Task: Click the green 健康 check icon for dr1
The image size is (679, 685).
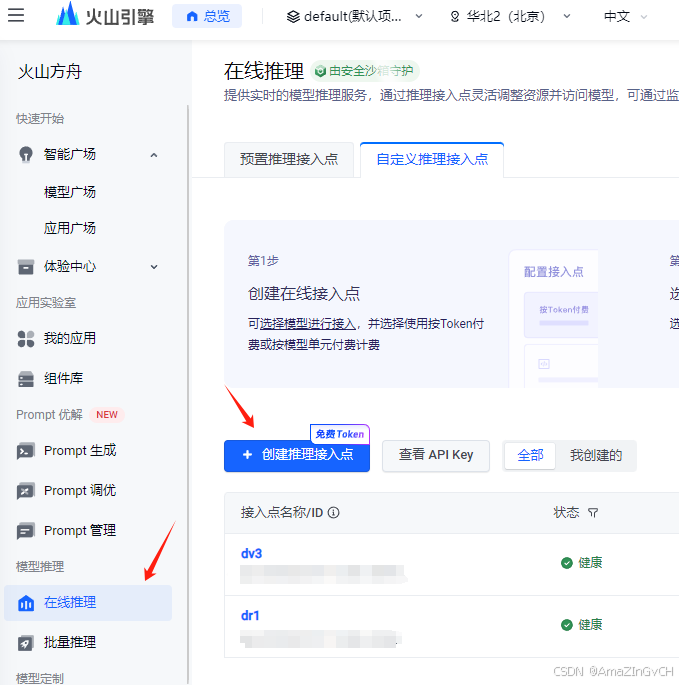Action: pyautogui.click(x=567, y=625)
